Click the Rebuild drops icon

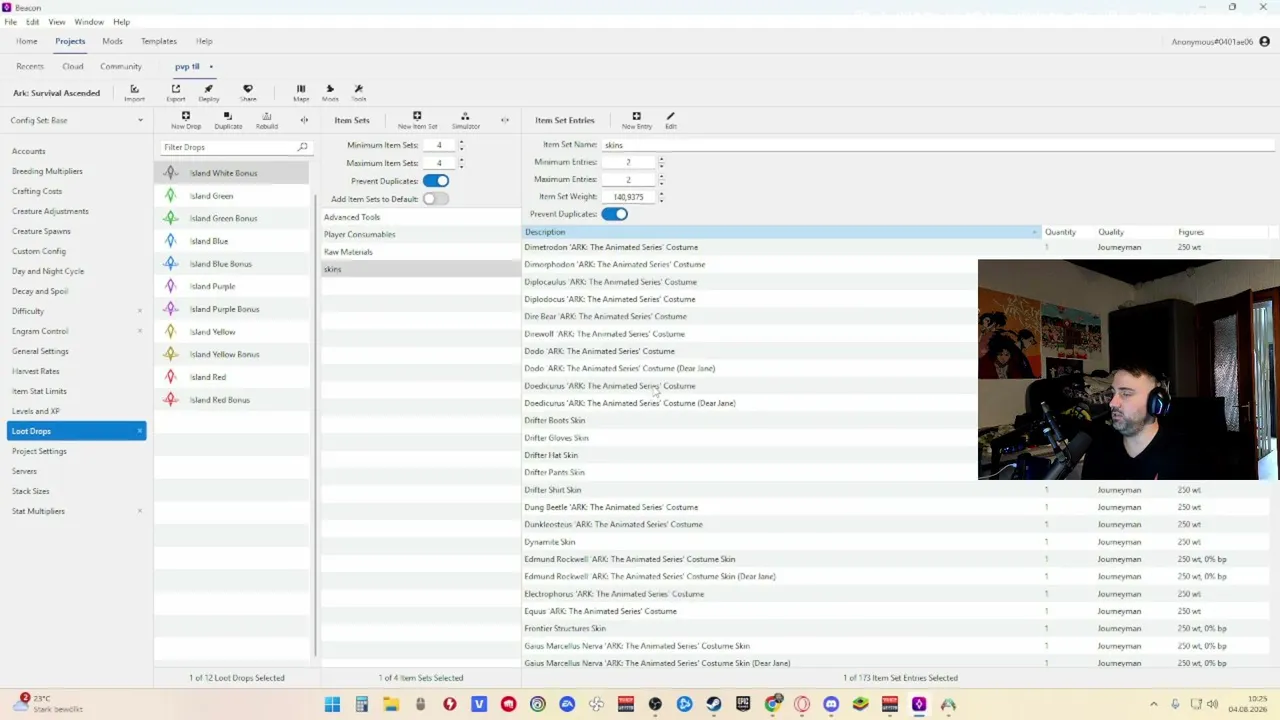point(267,120)
